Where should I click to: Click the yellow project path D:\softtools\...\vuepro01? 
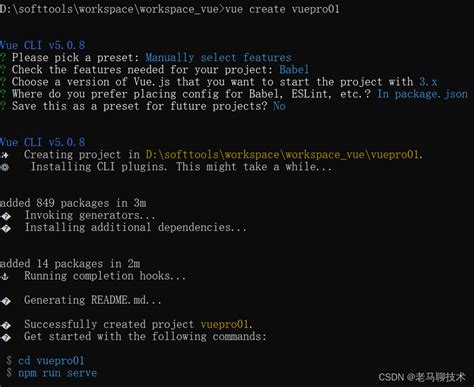click(284, 155)
